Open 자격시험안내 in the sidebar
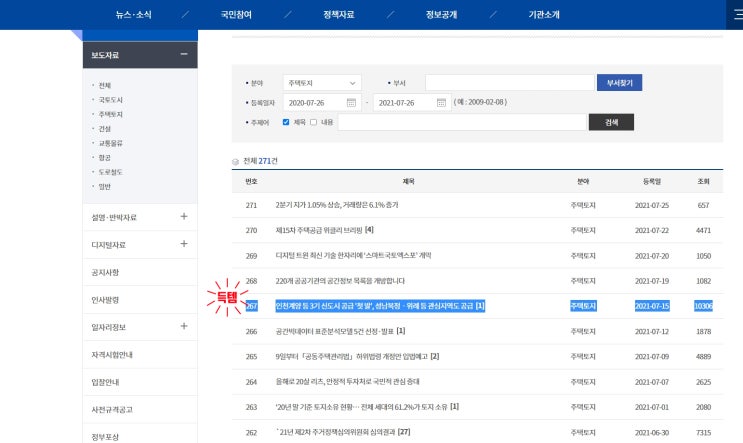This screenshot has height=443, width=743. (x=112, y=355)
